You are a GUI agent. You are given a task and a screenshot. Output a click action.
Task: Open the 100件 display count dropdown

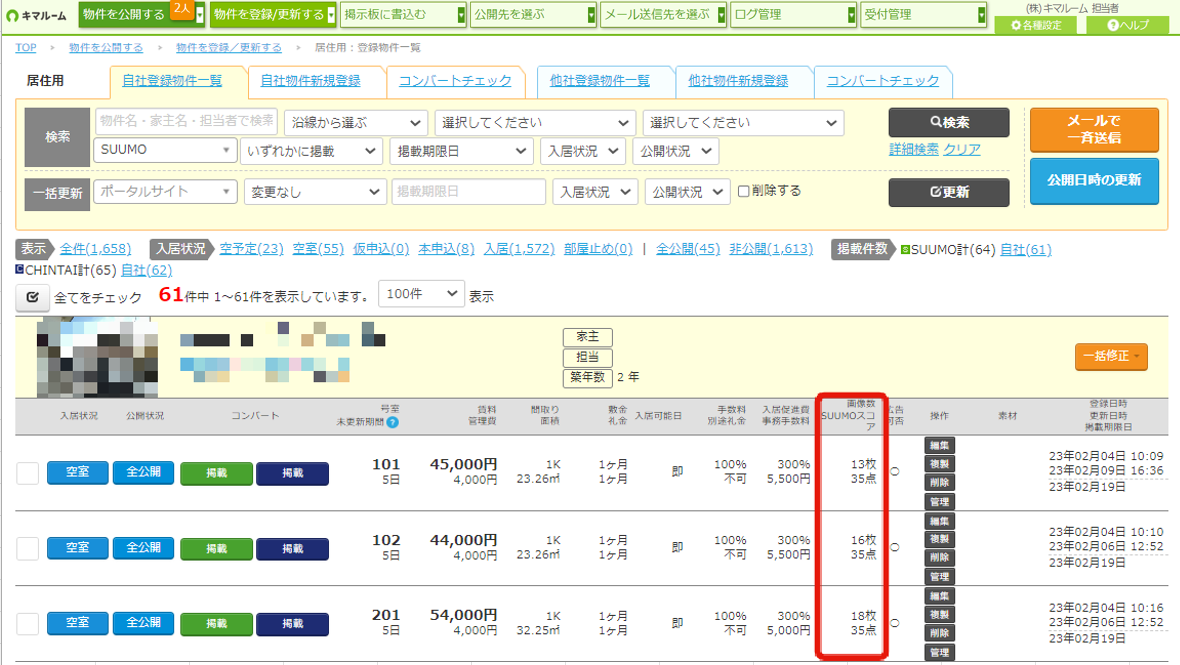coord(421,294)
